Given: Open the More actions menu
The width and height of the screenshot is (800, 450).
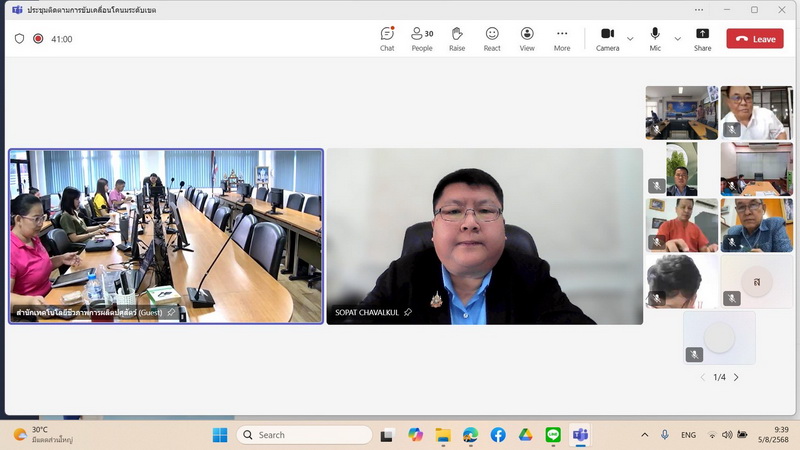Looking at the screenshot, I should point(562,38).
